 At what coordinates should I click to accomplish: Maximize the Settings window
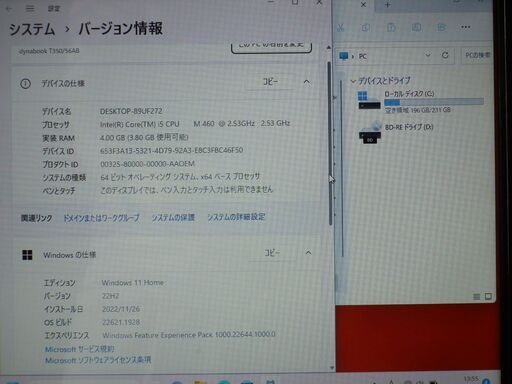pyautogui.click(x=295, y=2)
